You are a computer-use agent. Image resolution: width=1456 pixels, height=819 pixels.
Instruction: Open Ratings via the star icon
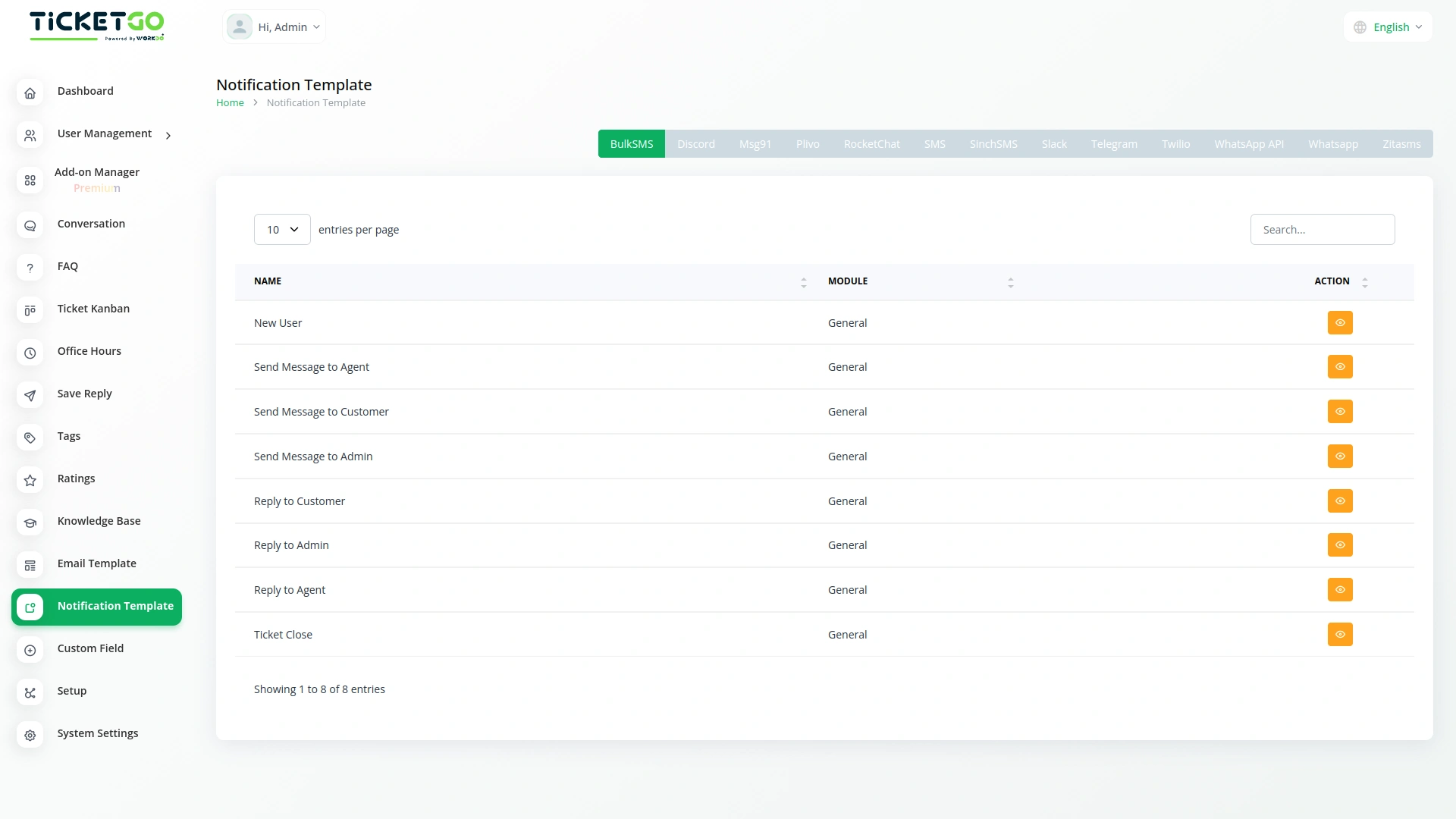(30, 480)
